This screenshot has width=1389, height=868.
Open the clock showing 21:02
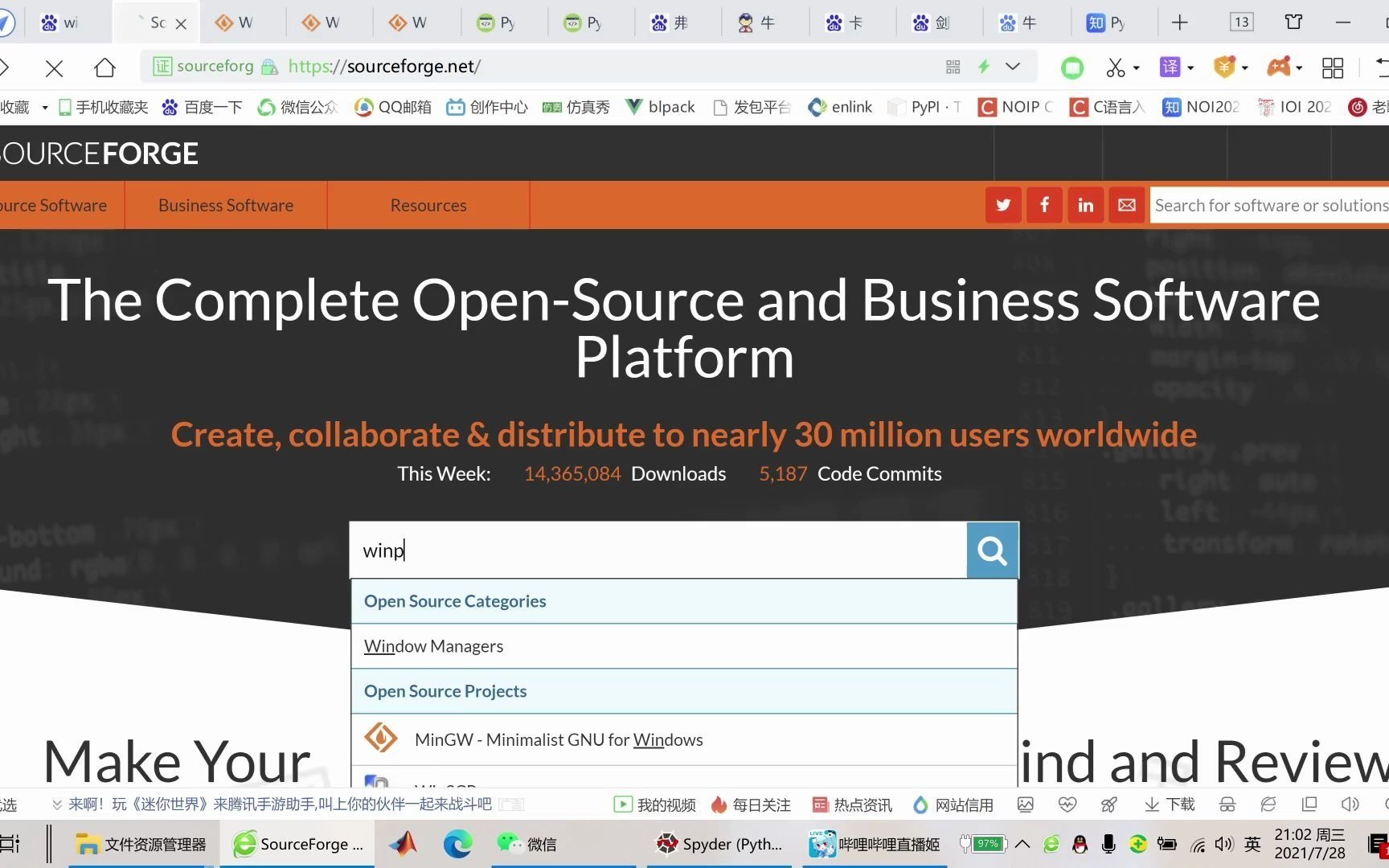(x=1309, y=844)
